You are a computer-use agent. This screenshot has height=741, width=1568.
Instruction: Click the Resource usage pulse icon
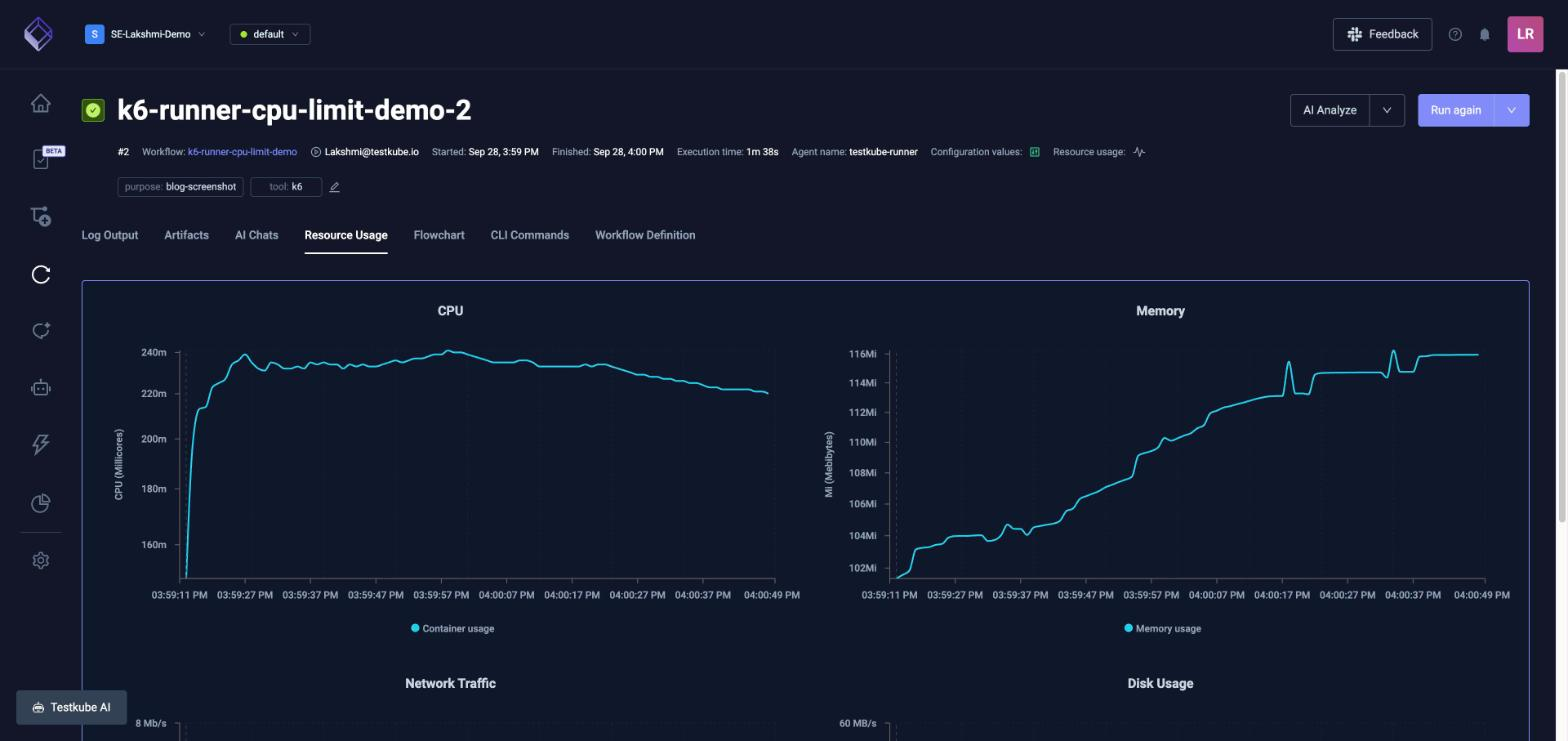point(1139,152)
